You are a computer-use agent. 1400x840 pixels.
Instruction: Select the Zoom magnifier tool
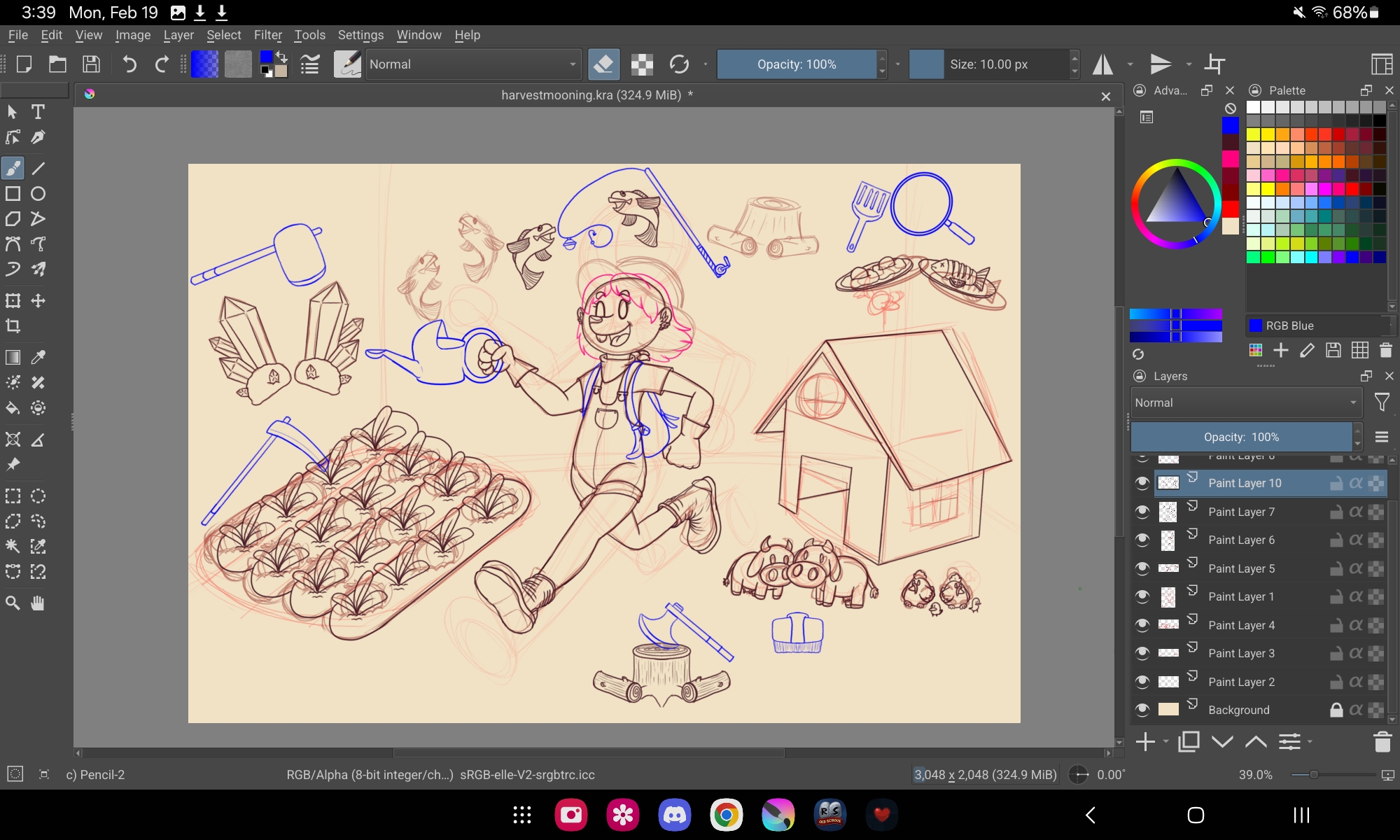coord(13,603)
